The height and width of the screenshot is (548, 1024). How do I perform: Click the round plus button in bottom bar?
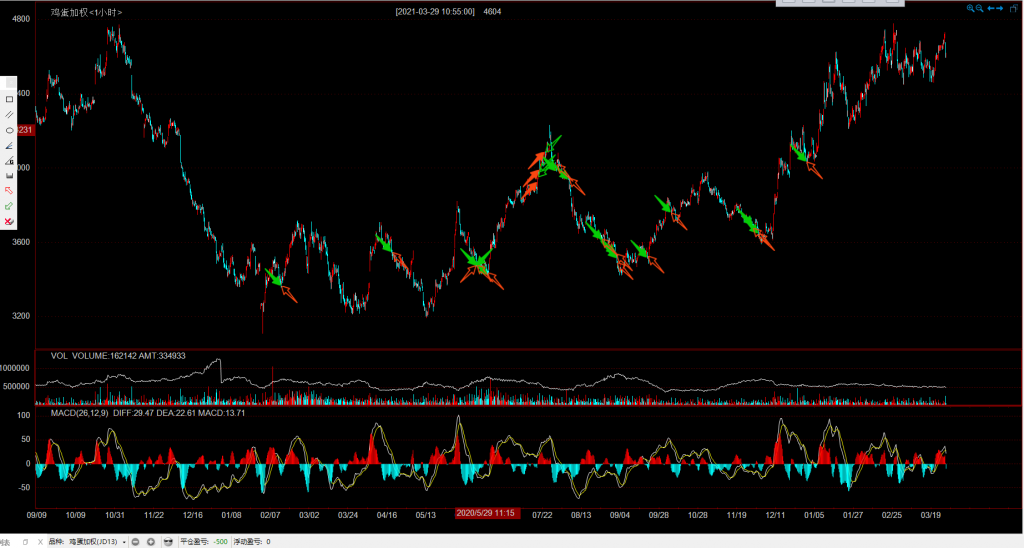click(151, 541)
